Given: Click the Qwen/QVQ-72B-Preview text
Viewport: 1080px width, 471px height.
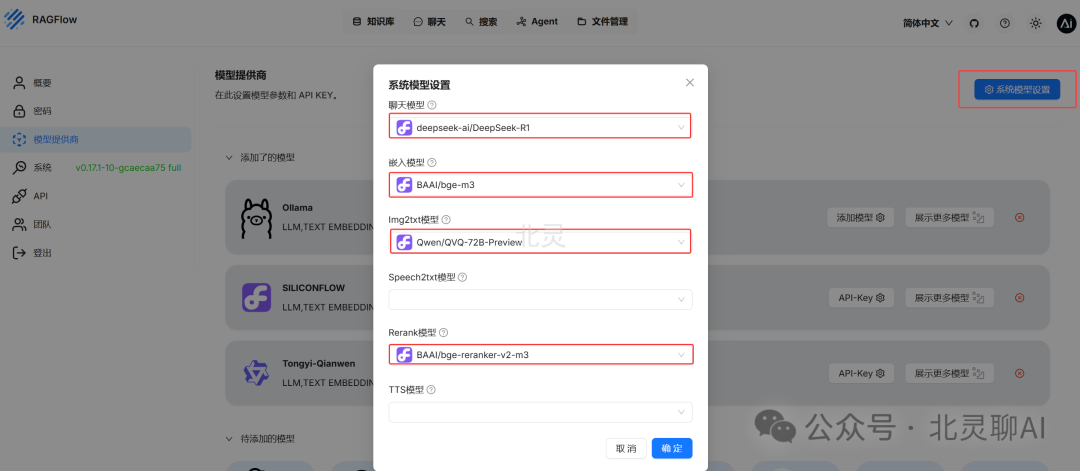Looking at the screenshot, I should point(469,242).
